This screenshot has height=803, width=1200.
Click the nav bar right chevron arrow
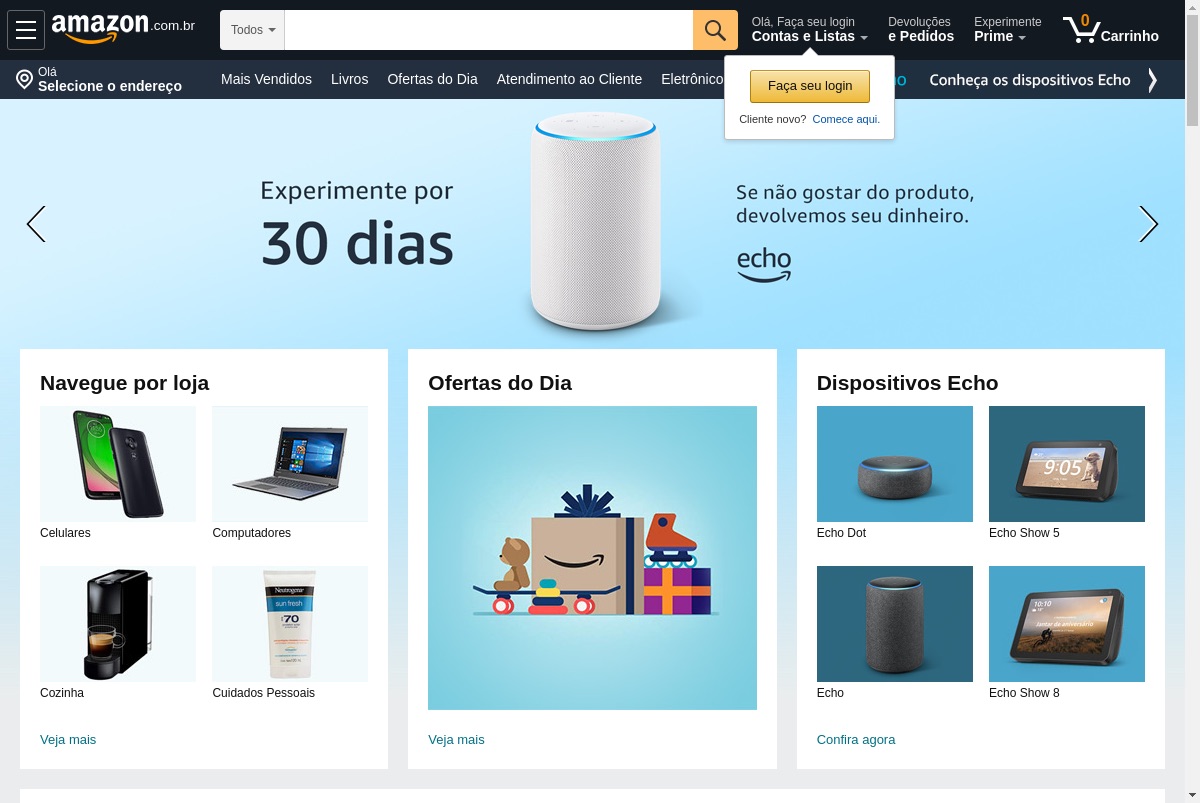coord(1152,80)
